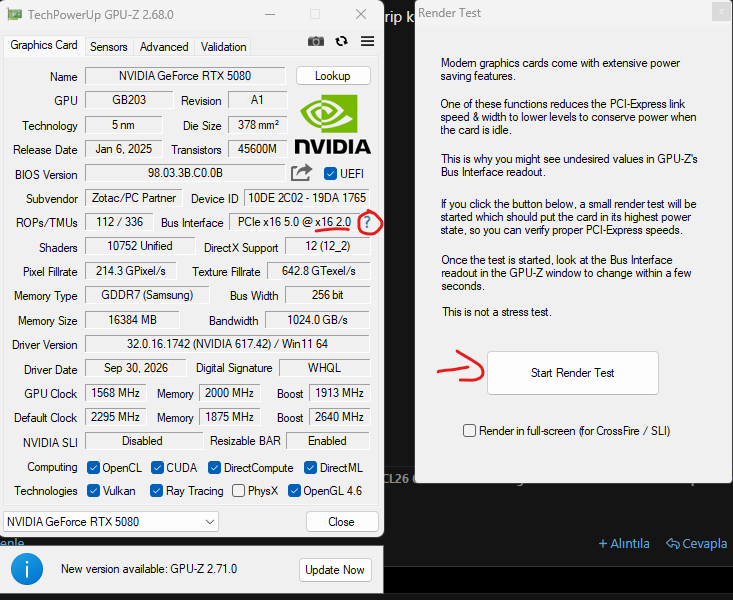Click the Bandwidth field 1024.0 GB/s
Image resolution: width=733 pixels, height=600 pixels.
point(317,320)
